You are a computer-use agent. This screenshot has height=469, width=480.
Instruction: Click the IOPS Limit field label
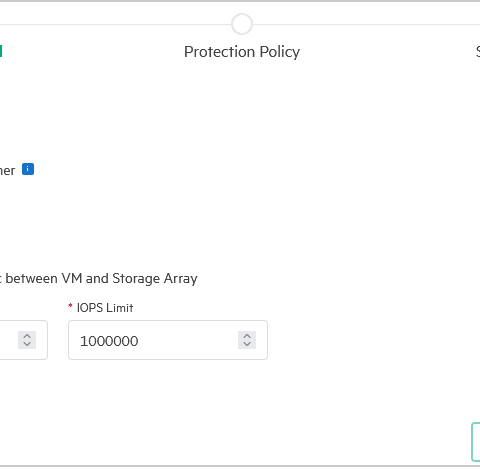(105, 308)
